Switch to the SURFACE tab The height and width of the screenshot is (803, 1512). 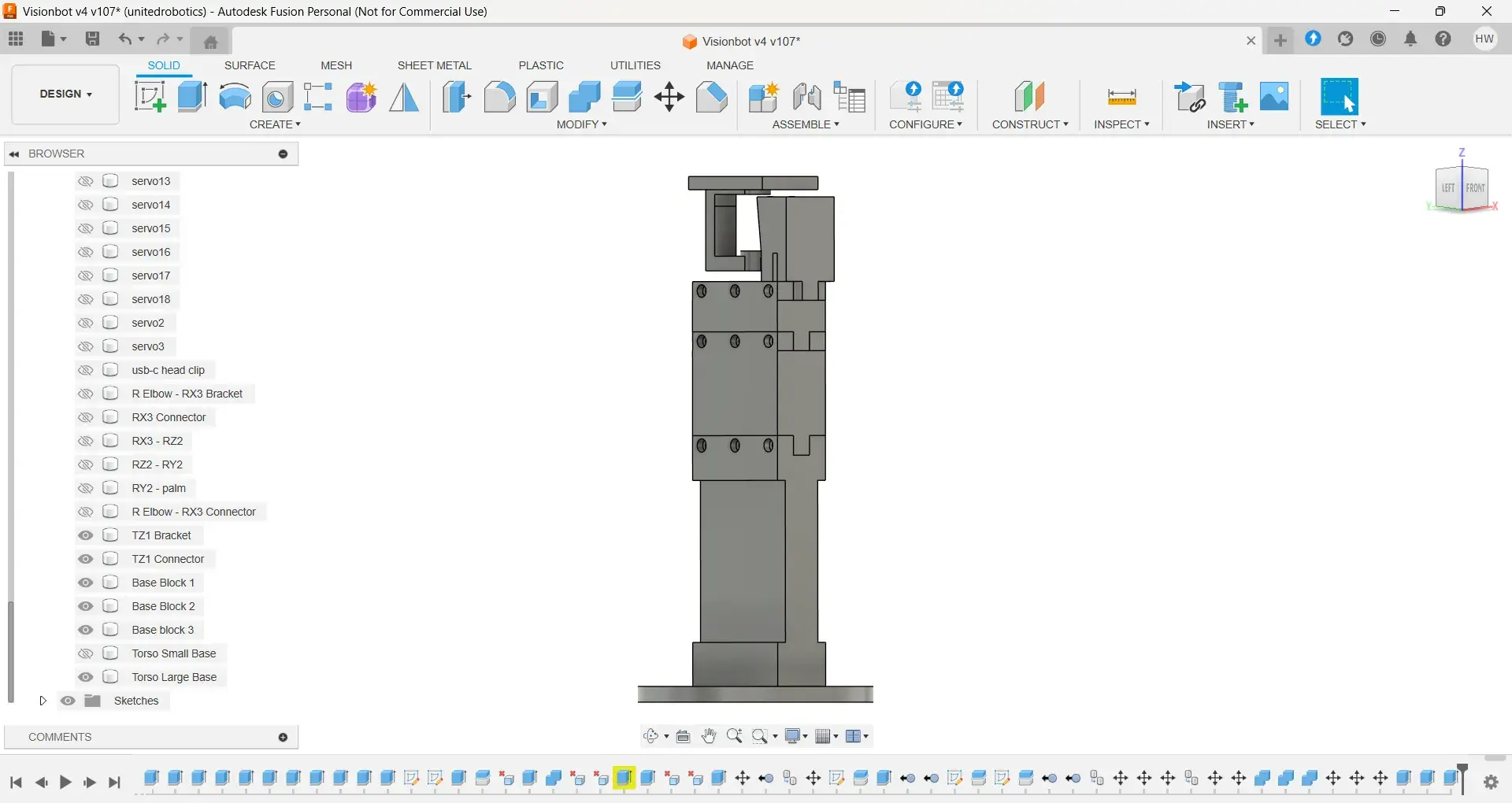pos(250,65)
